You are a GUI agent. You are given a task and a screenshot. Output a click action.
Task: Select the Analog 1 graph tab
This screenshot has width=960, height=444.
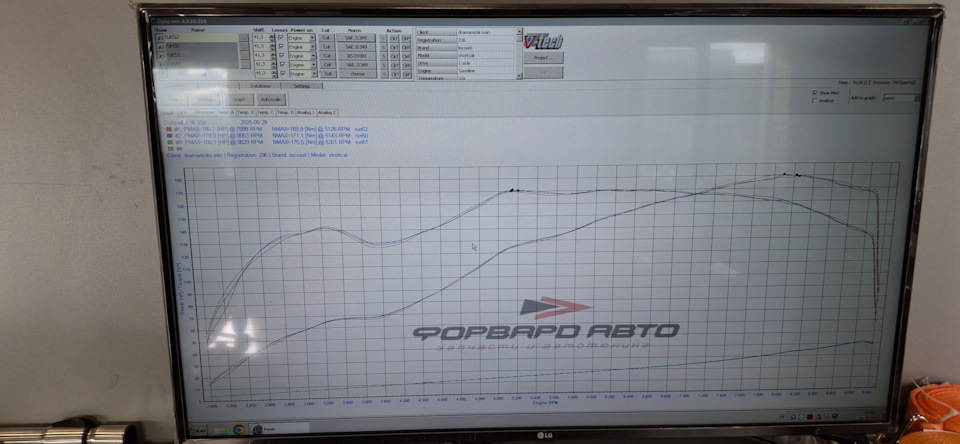[306, 113]
